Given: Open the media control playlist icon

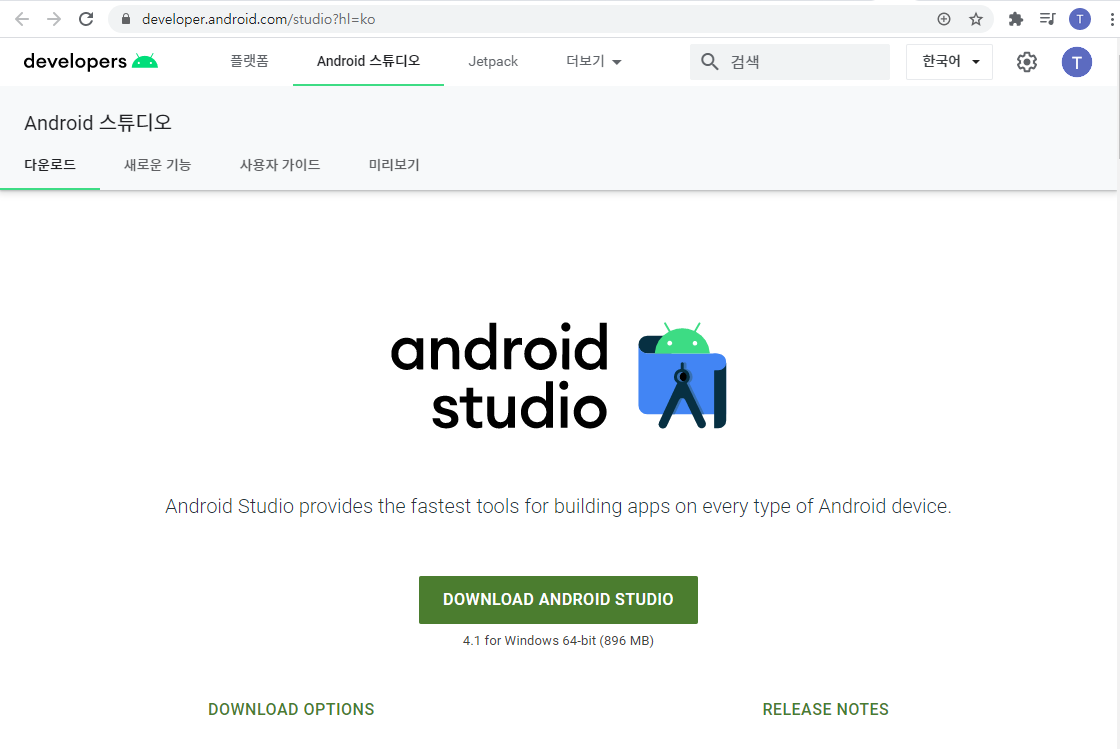Looking at the screenshot, I should (1047, 19).
